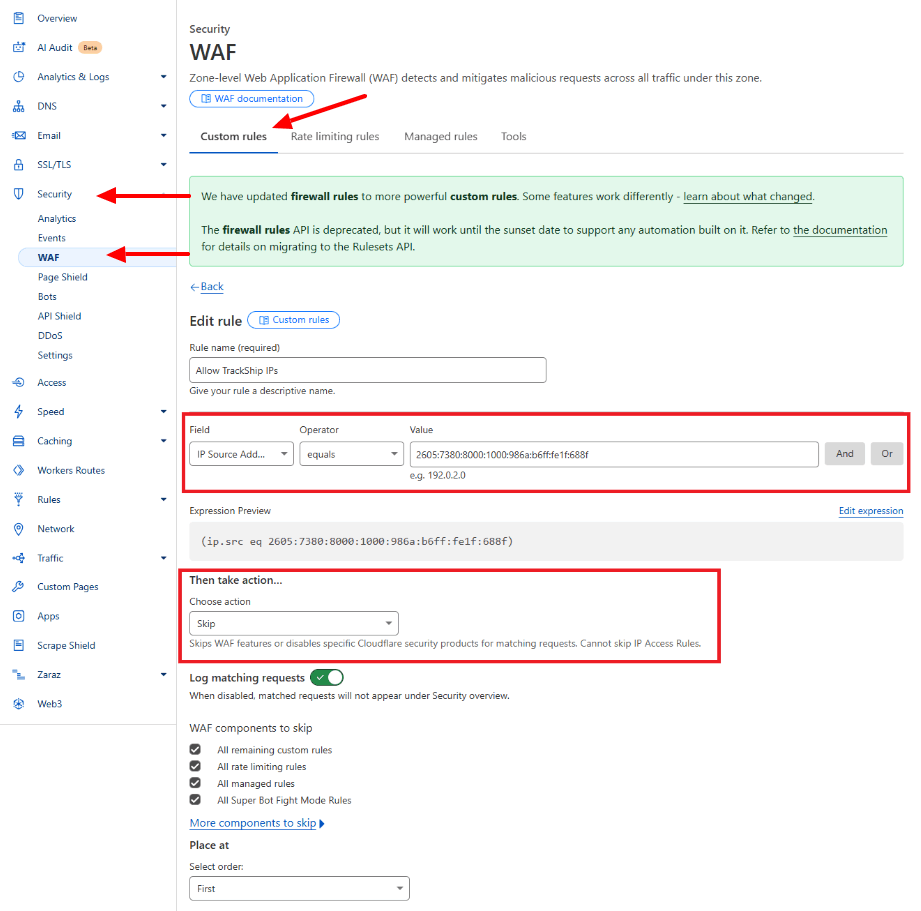The width and height of the screenshot is (921, 911).
Task: Open the Operator dropdown showing equals
Action: click(x=351, y=454)
